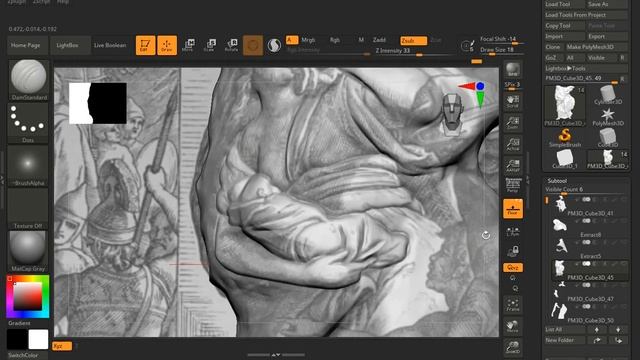Select the SimpleBrush tool
Image resolution: width=640 pixels, height=360 pixels.
pyautogui.click(x=564, y=138)
